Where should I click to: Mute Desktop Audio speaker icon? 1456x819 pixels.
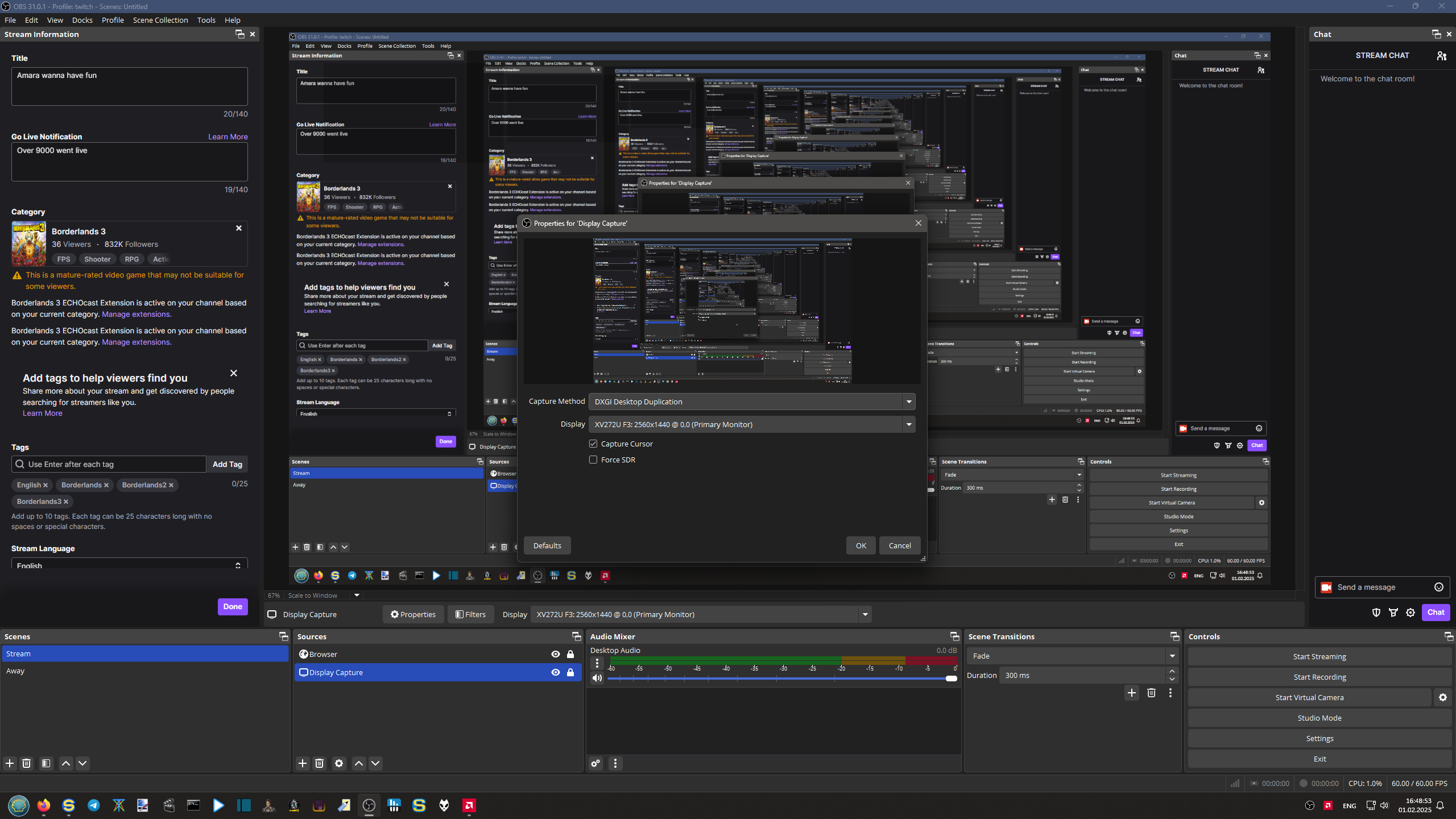597,678
